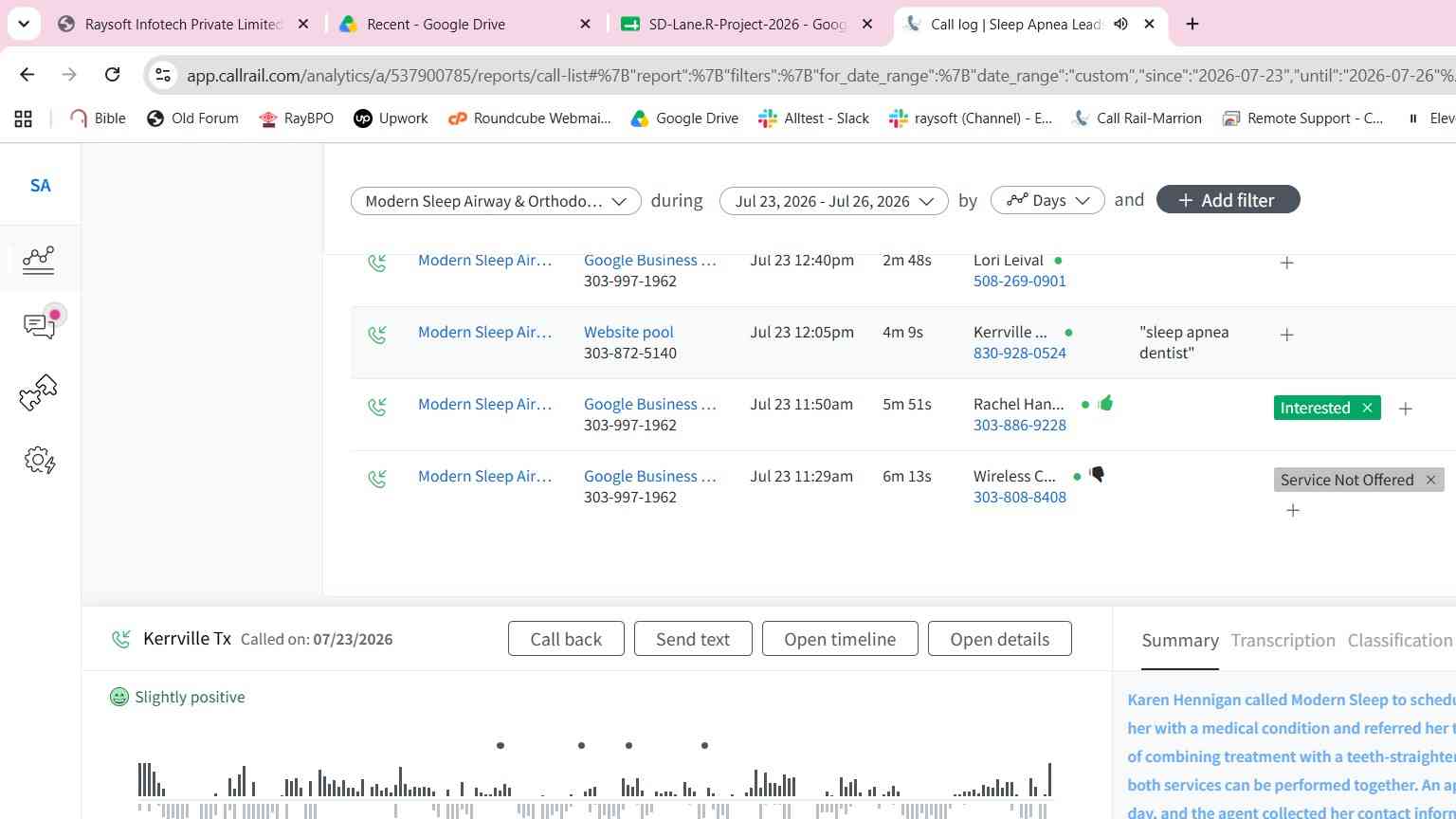1456x819 pixels.
Task: Reload the page with browser refresh icon
Action: tap(112, 74)
